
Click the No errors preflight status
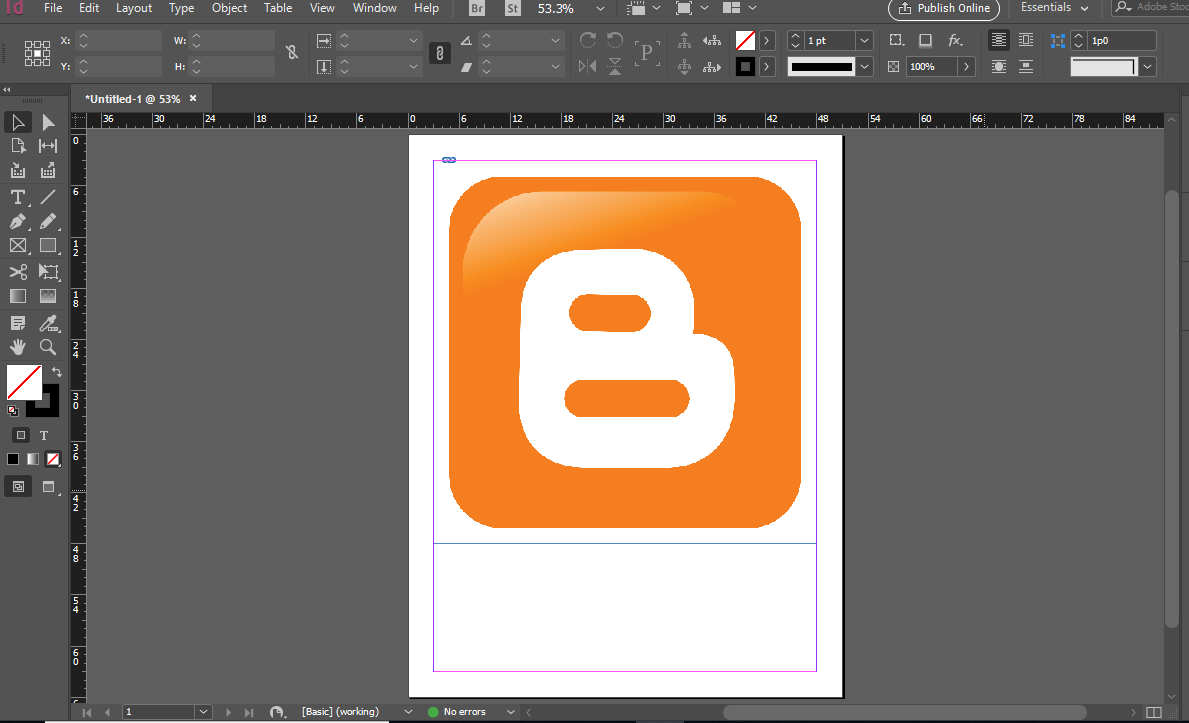464,712
